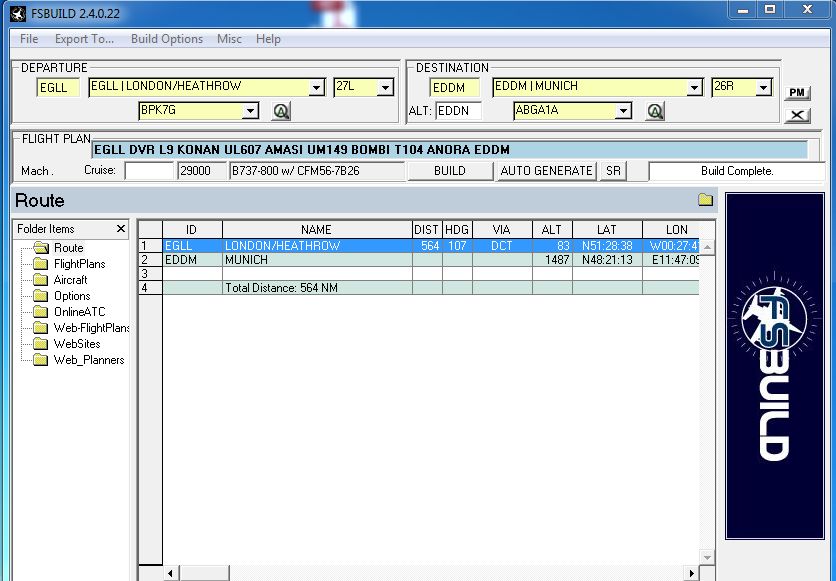Click the HDG column header
836x581 pixels.
tap(457, 230)
